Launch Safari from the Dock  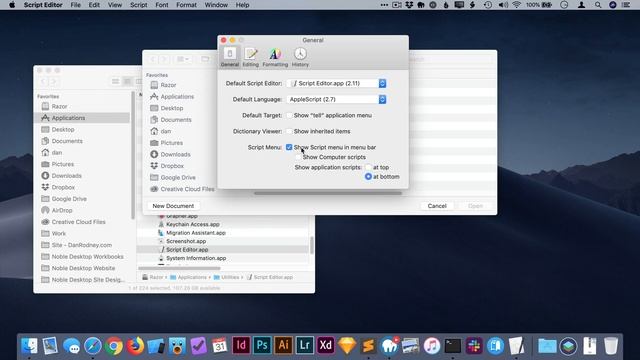[x=93, y=346]
